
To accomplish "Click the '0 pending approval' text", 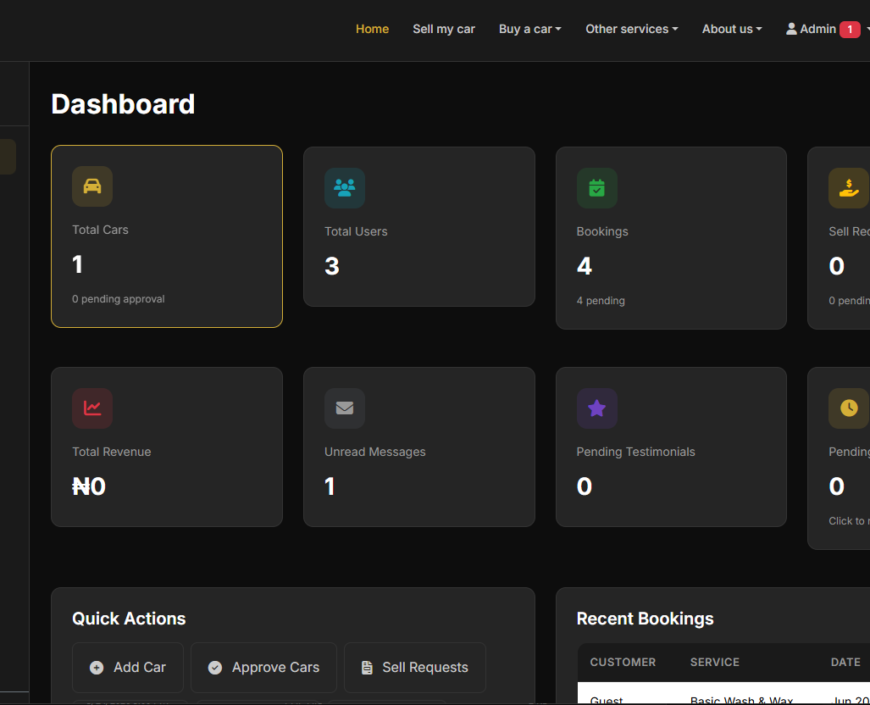I will [x=118, y=299].
